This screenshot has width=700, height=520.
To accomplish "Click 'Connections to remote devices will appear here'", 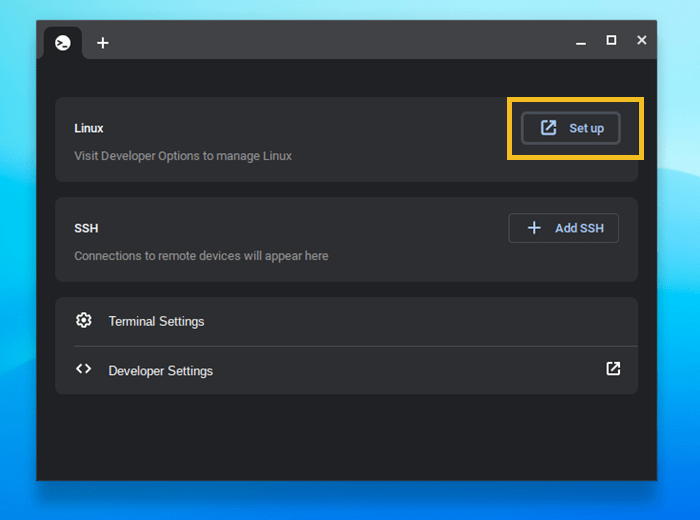I will coord(201,256).
